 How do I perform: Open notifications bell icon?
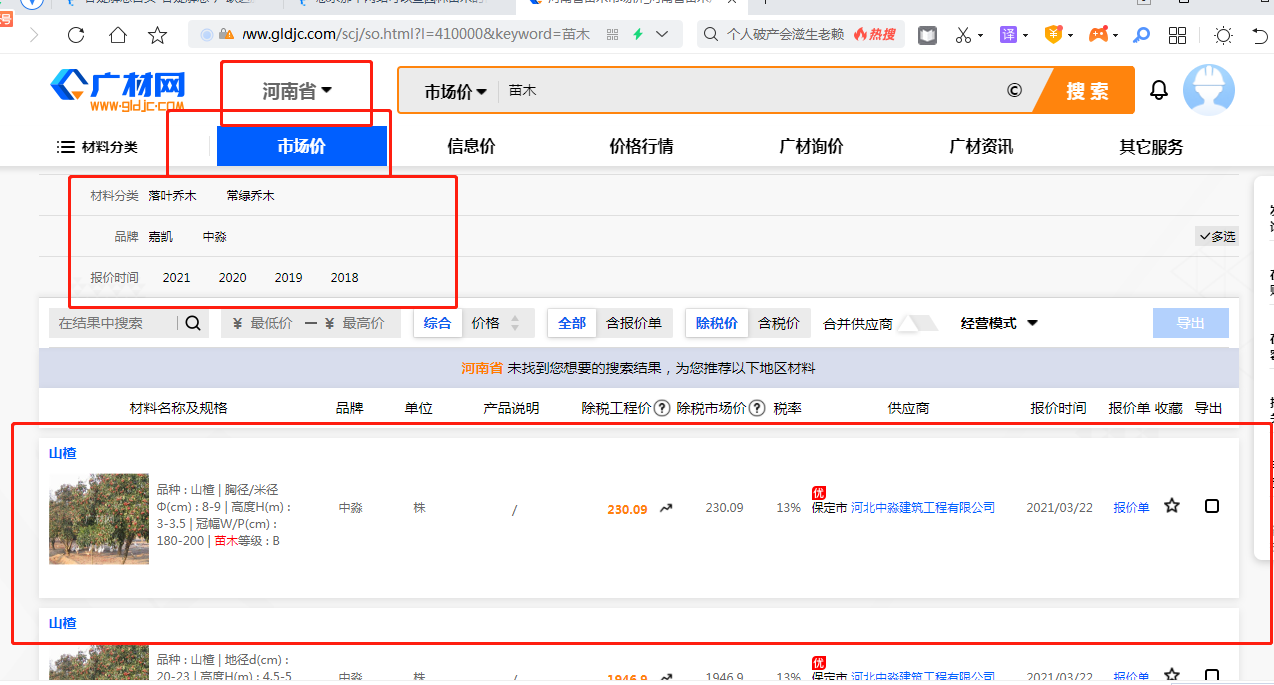pyautogui.click(x=1159, y=91)
